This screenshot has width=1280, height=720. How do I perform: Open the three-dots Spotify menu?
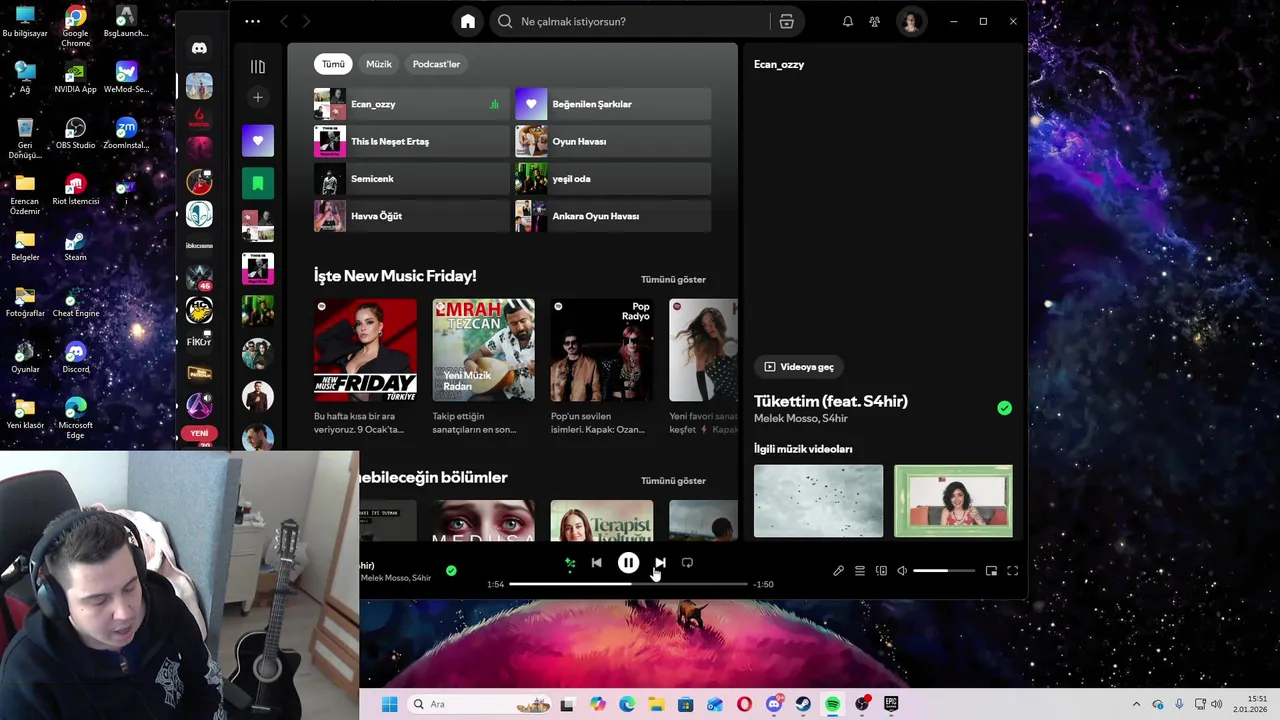pos(252,21)
